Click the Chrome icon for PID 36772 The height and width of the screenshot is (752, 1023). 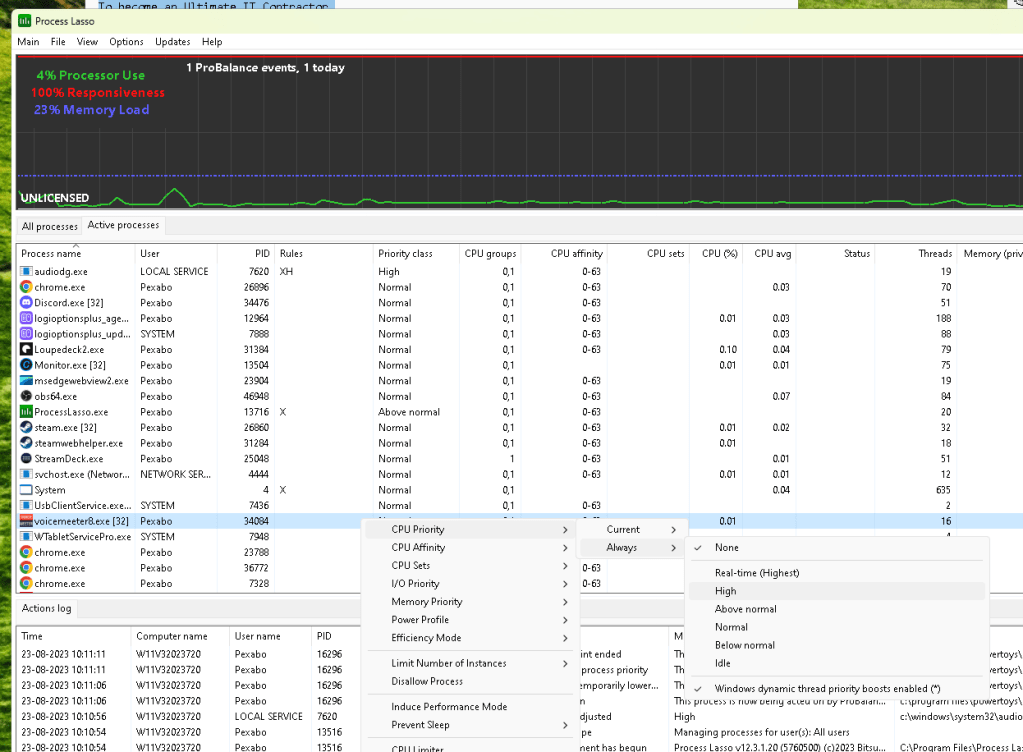pyautogui.click(x=26, y=568)
